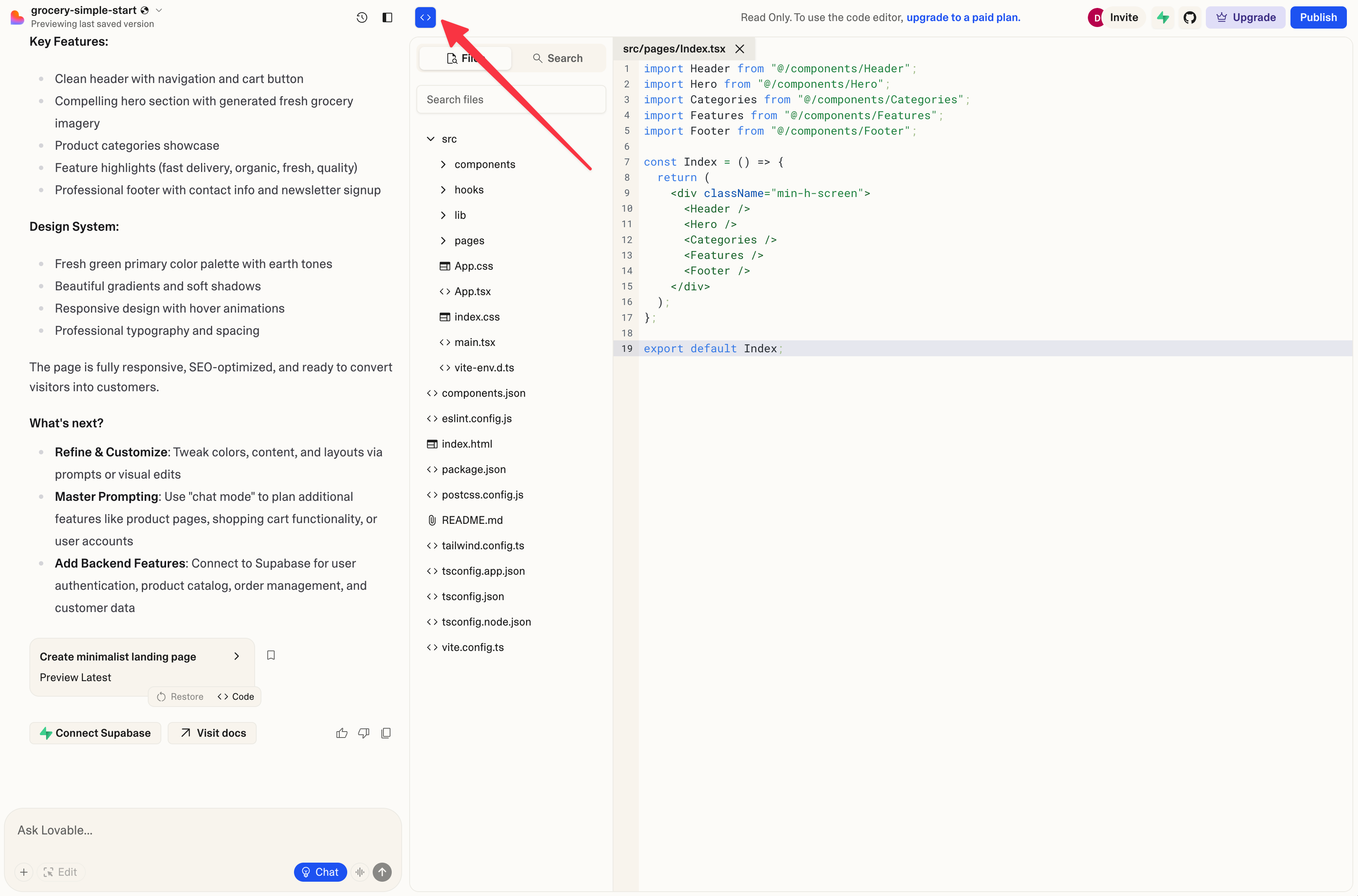This screenshot has width=1358, height=896.
Task: Toggle the sidebar panel layout icon
Action: point(387,17)
